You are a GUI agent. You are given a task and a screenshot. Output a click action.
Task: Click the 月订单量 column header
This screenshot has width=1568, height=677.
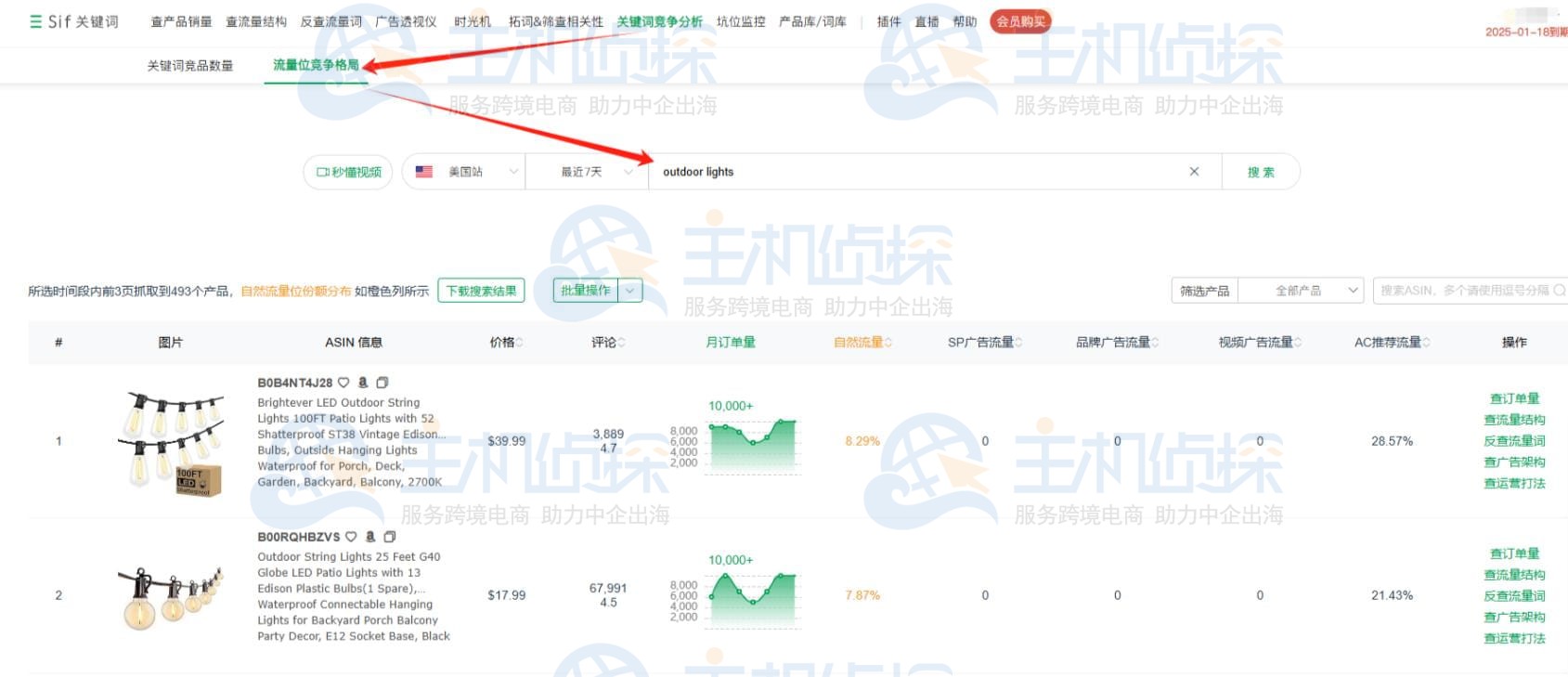pos(731,343)
